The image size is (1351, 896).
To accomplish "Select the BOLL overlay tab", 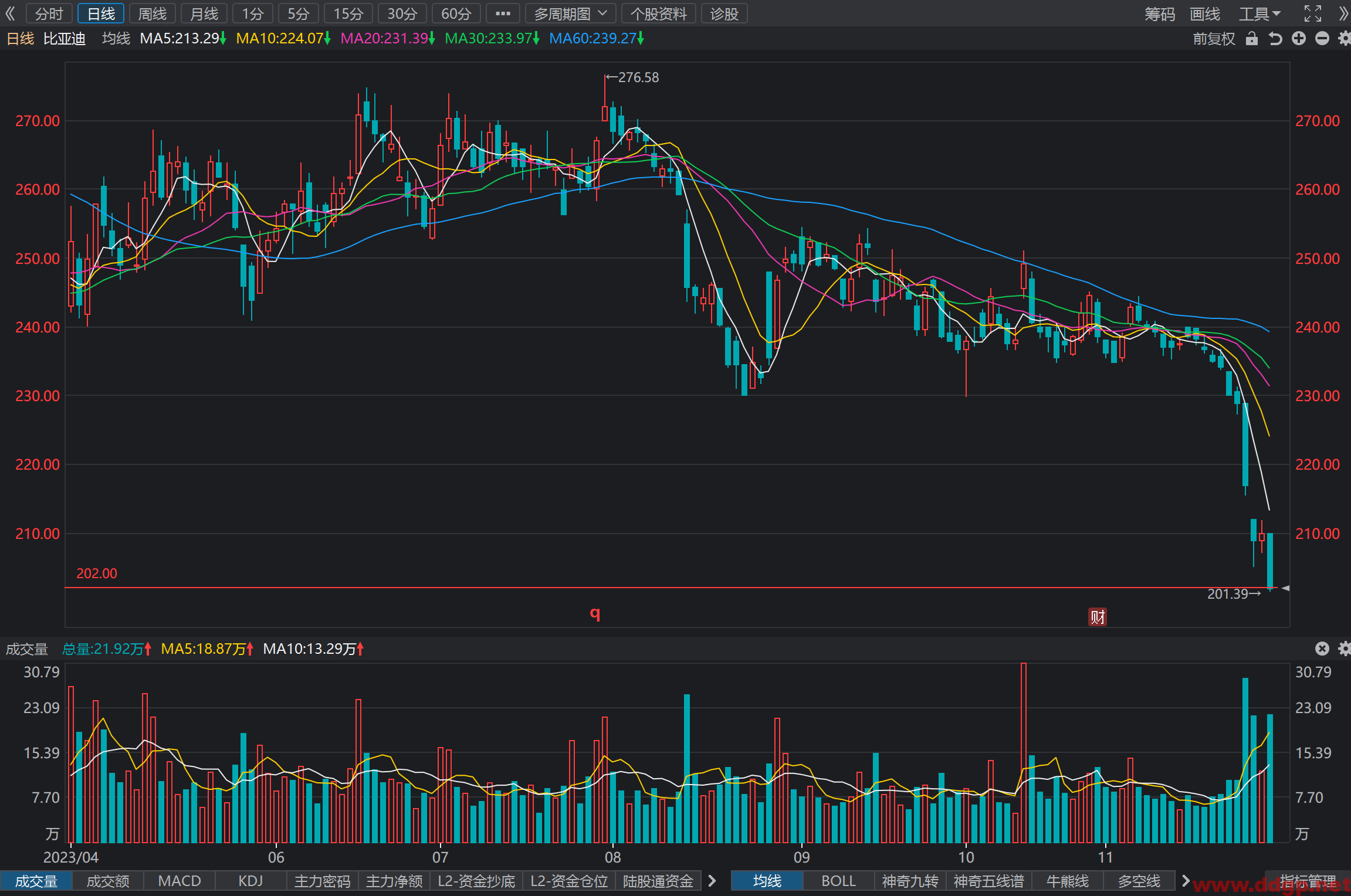I will 838,881.
